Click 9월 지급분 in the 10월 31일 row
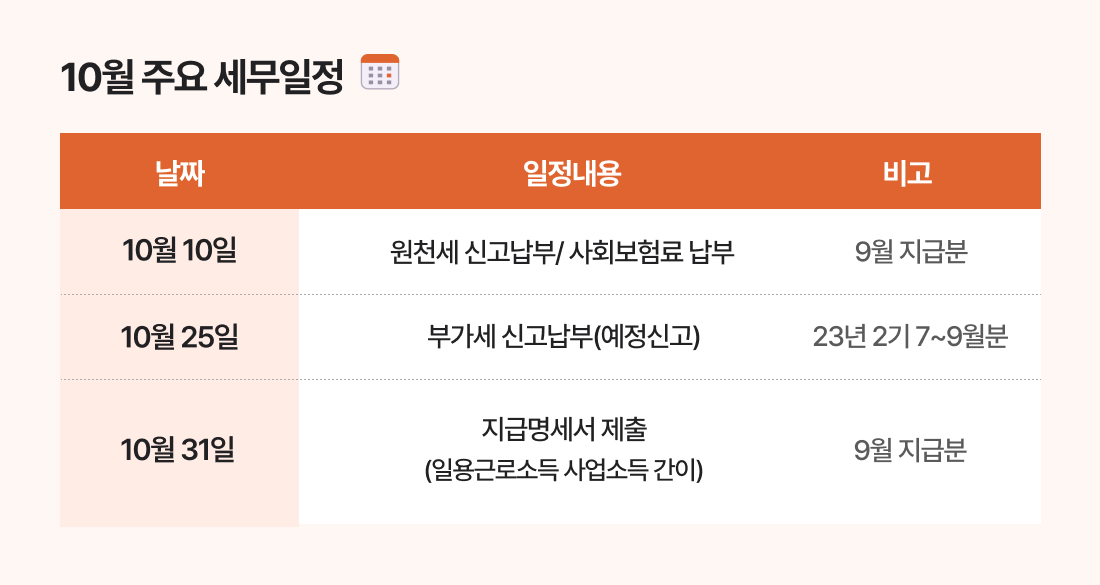Image resolution: width=1100 pixels, height=585 pixels. click(x=911, y=451)
